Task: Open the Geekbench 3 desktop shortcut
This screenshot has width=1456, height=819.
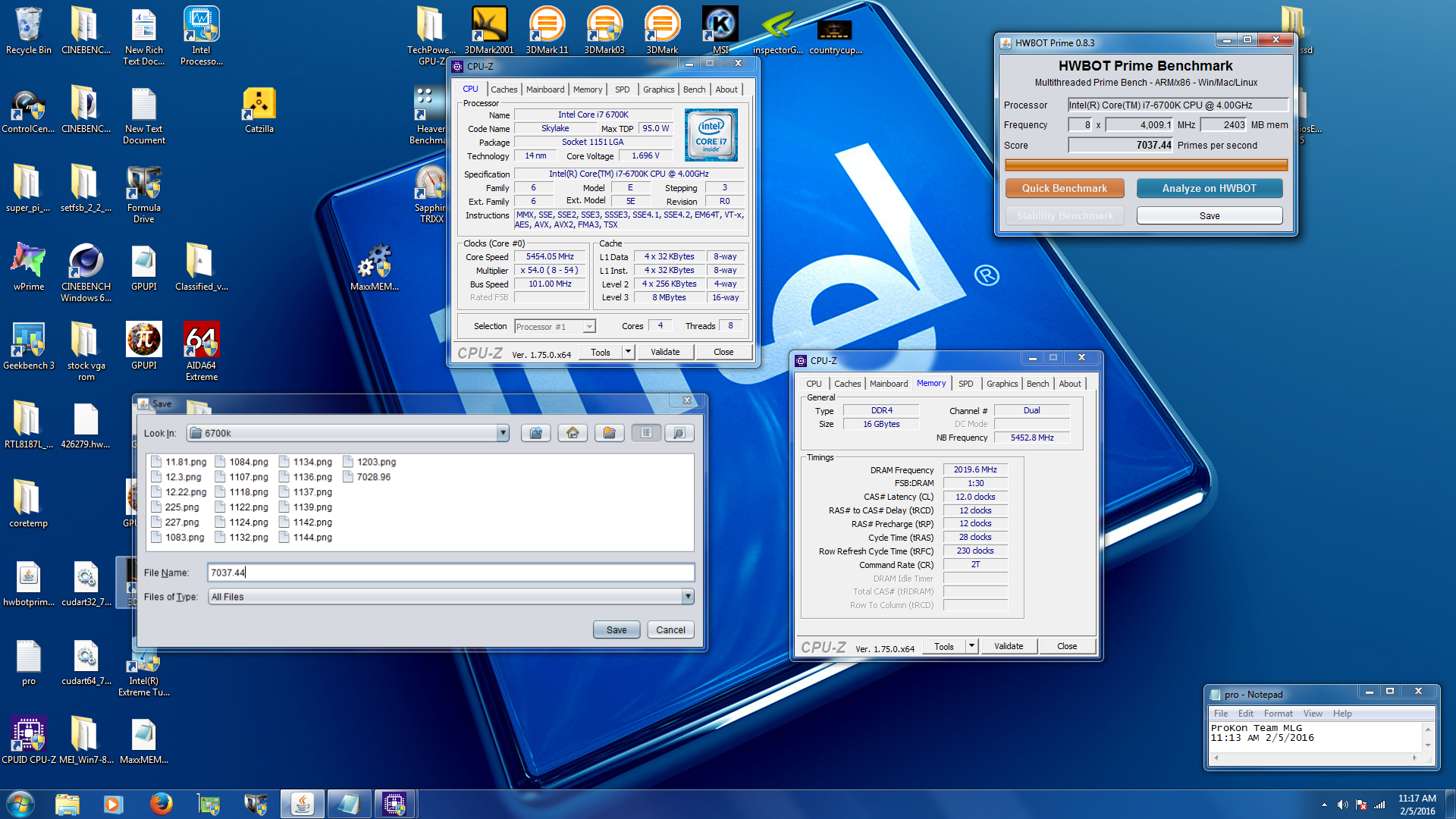Action: tap(29, 346)
